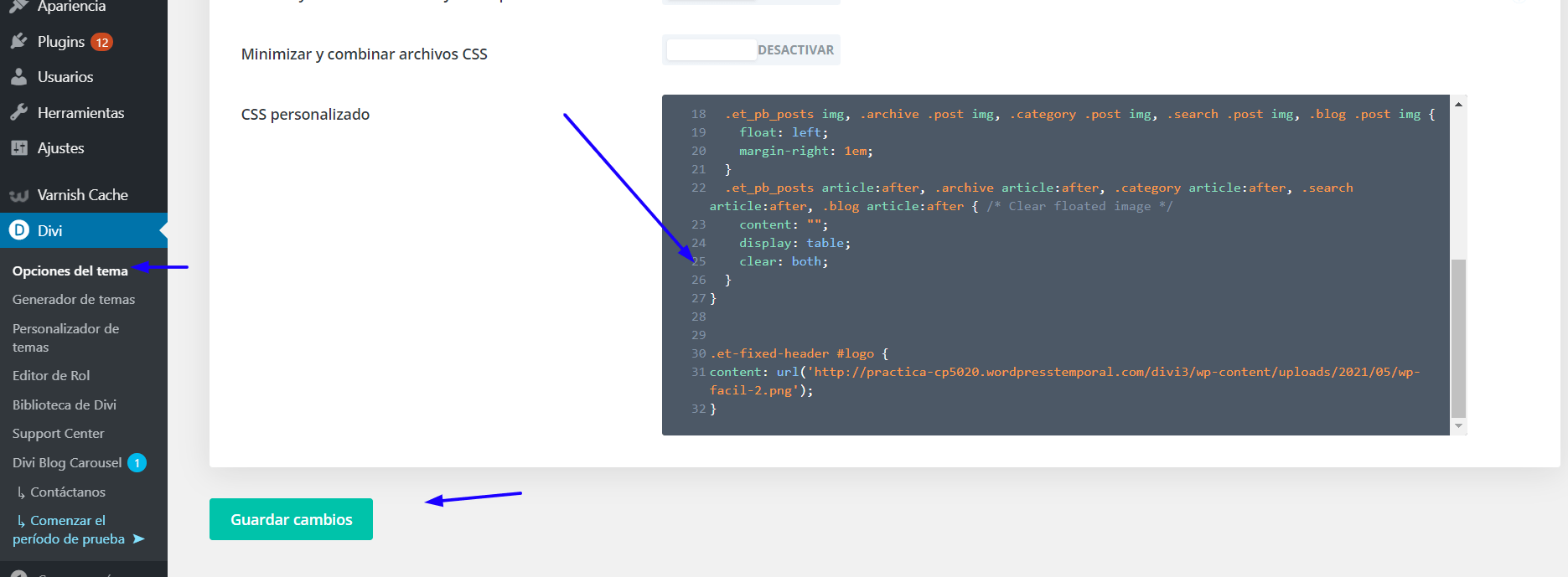Open Generador de temas submenu
The width and height of the screenshot is (1568, 577).
(x=74, y=299)
